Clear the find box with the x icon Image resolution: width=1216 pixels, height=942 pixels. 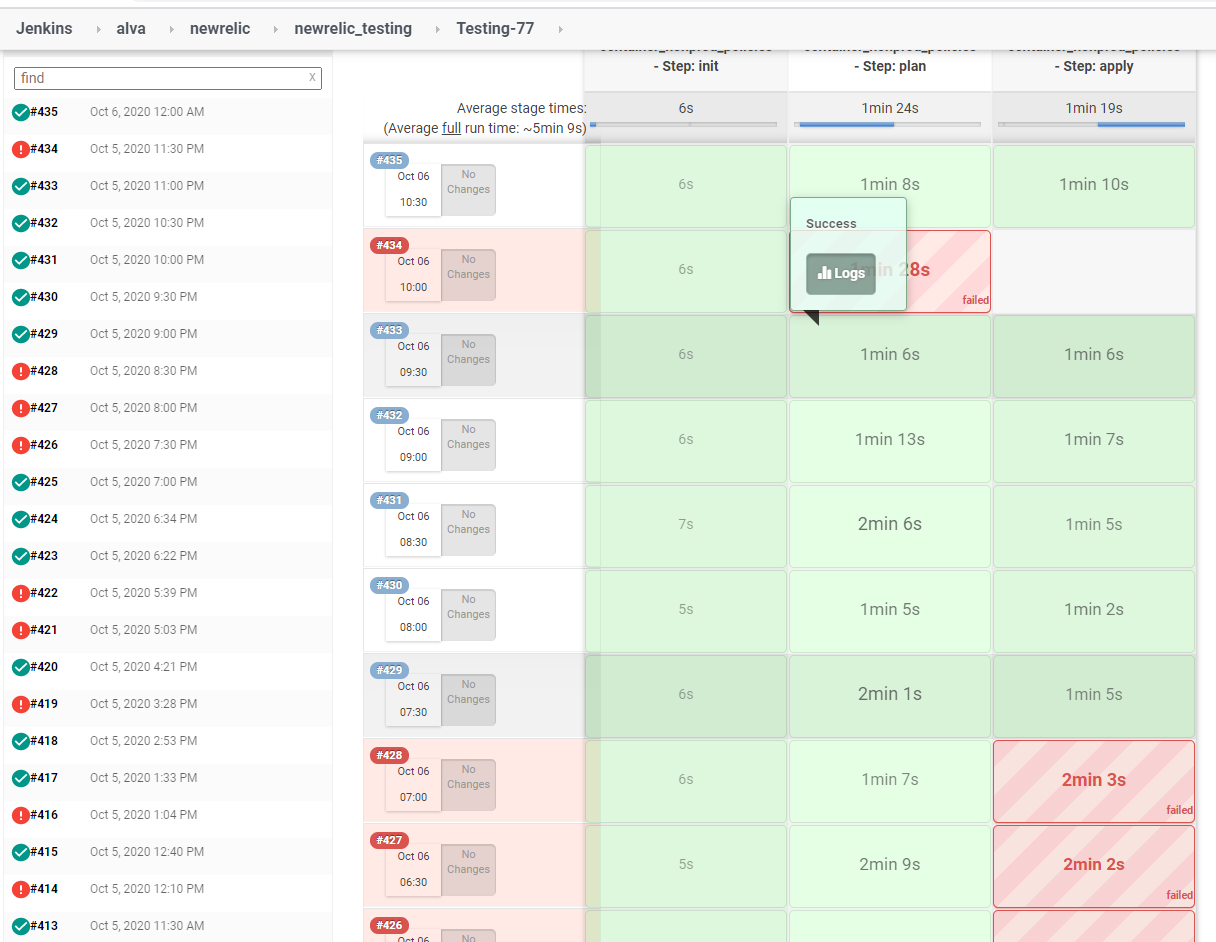(x=312, y=77)
